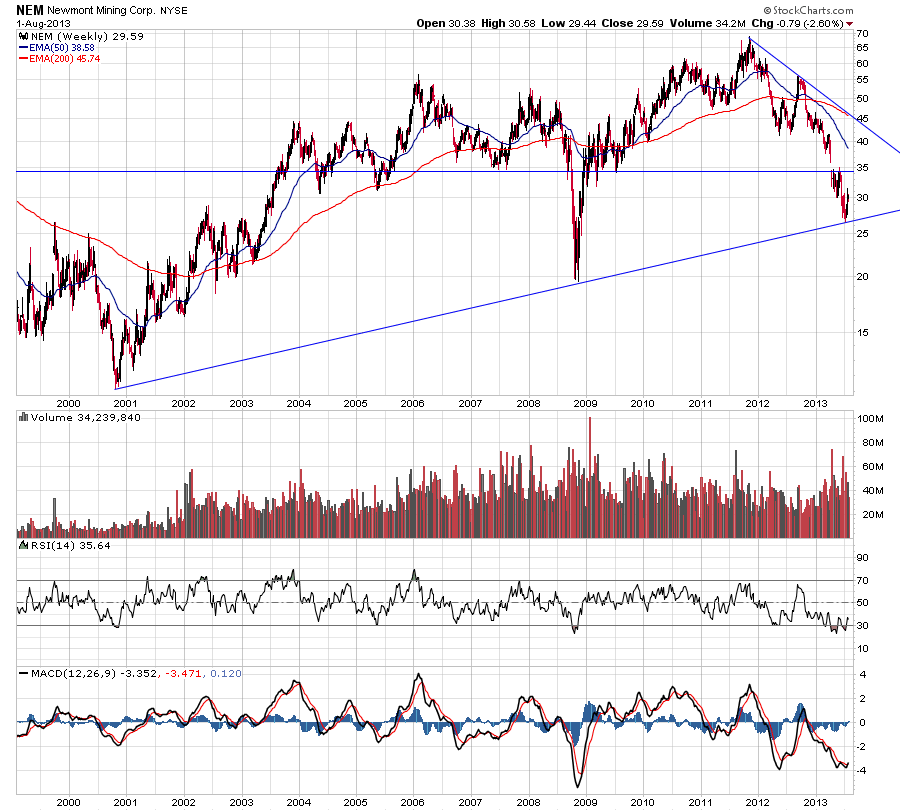Click the 35 label on the price axis
900x811 pixels.
pyautogui.click(x=862, y=168)
